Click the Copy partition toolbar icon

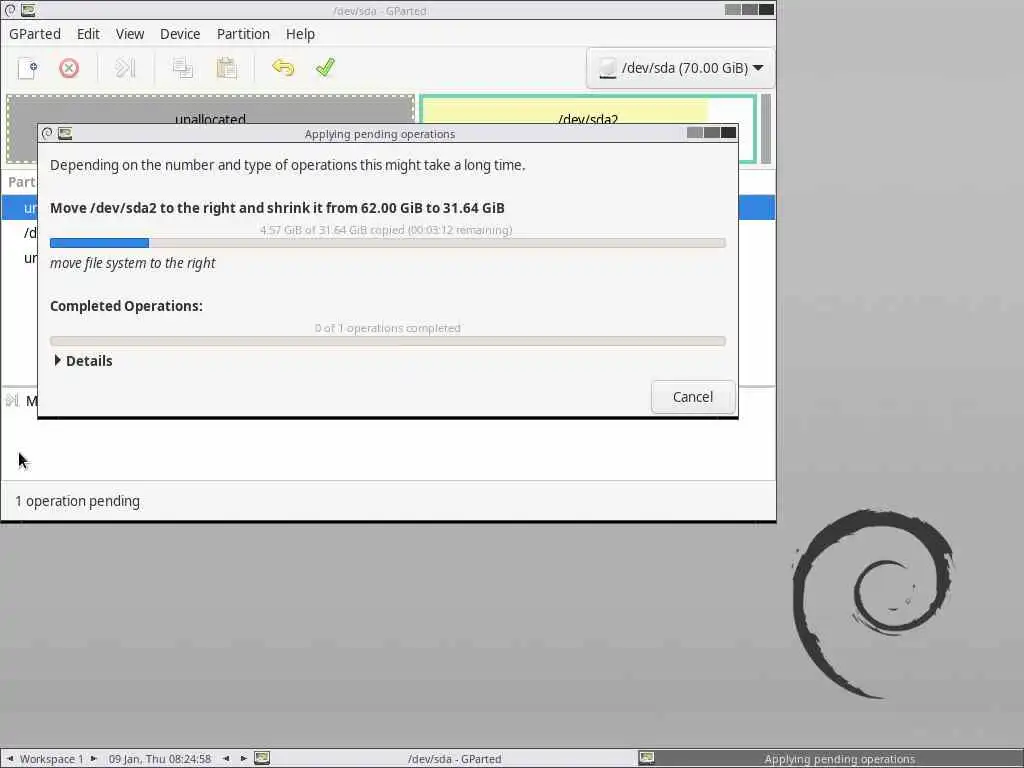click(183, 68)
